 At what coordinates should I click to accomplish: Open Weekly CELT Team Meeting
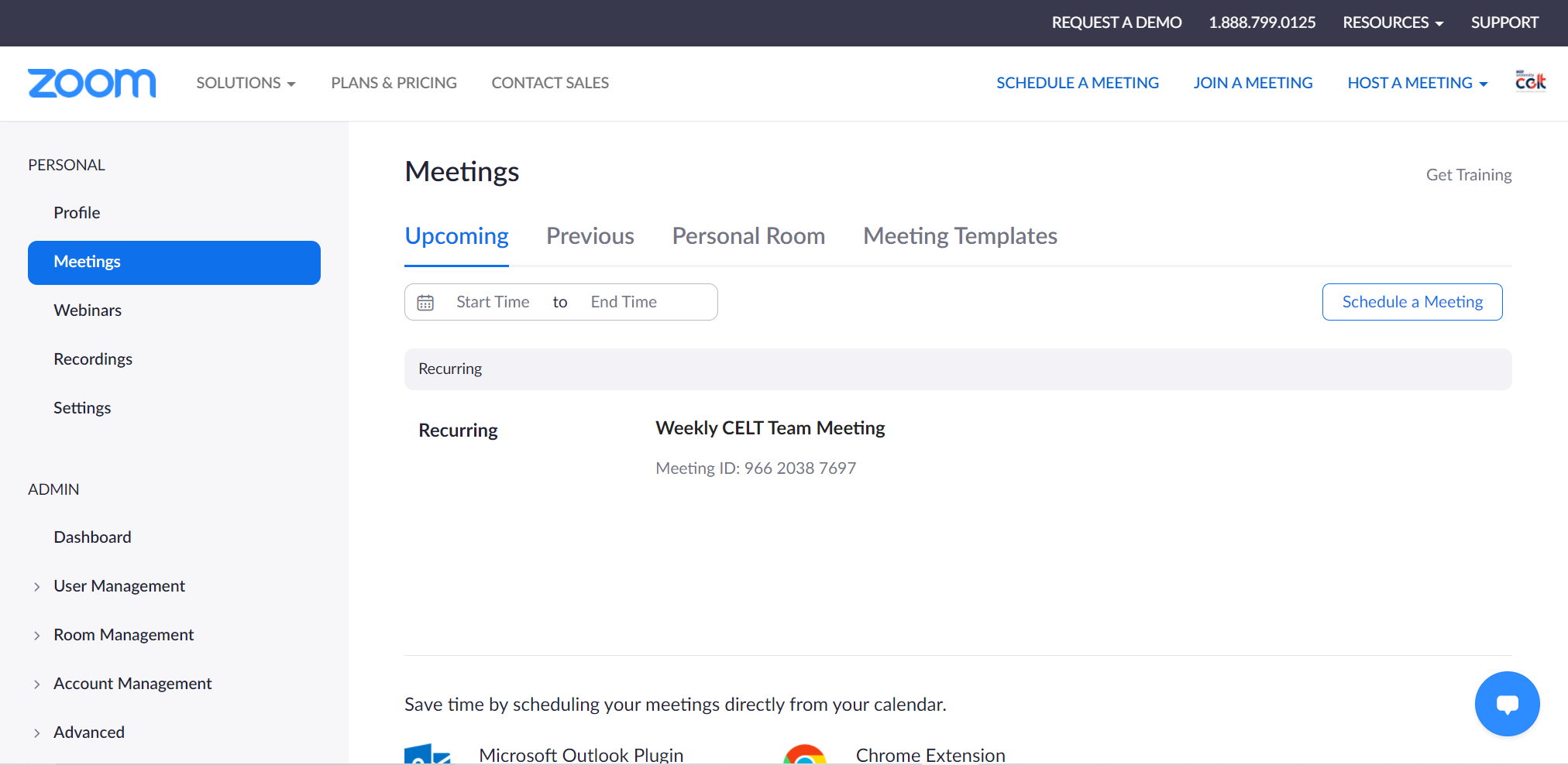click(x=770, y=428)
